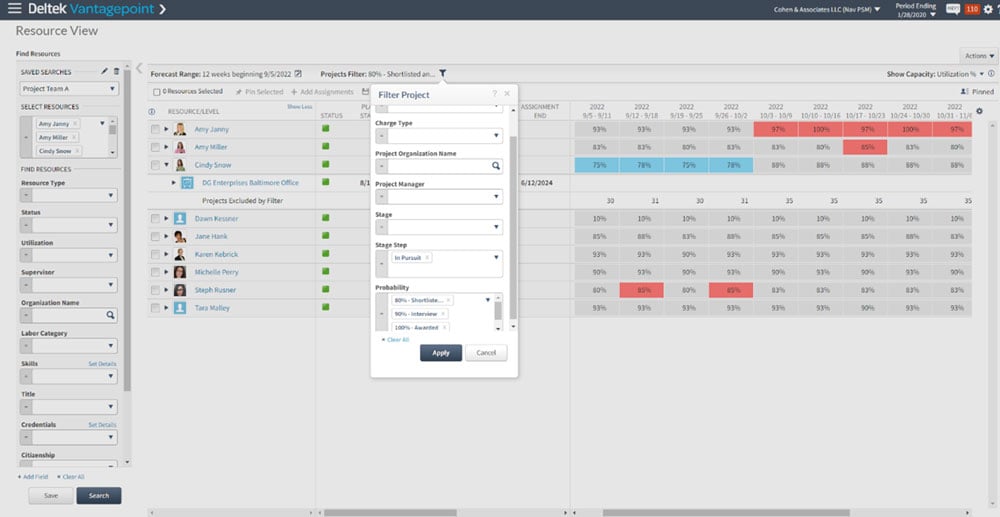
Task: Click the info icon beside Resource/Level header
Action: (x=152, y=112)
